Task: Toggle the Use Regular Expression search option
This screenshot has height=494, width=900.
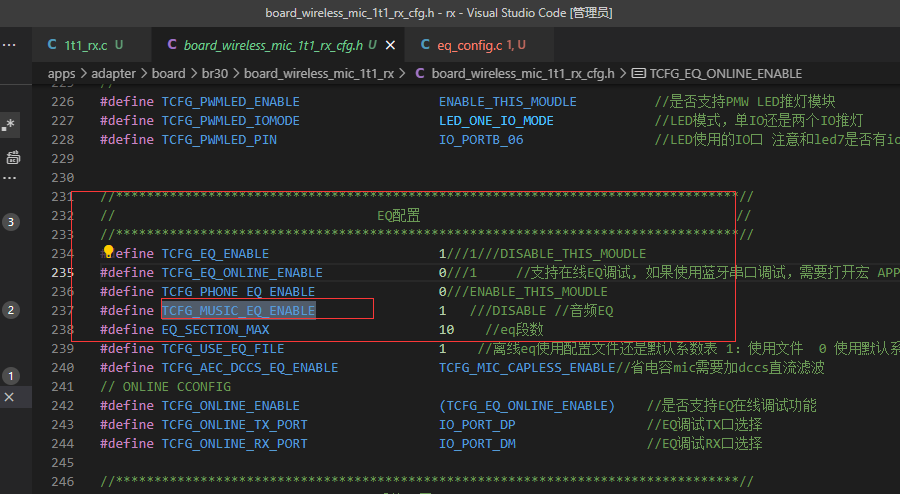Action: click(x=9, y=125)
